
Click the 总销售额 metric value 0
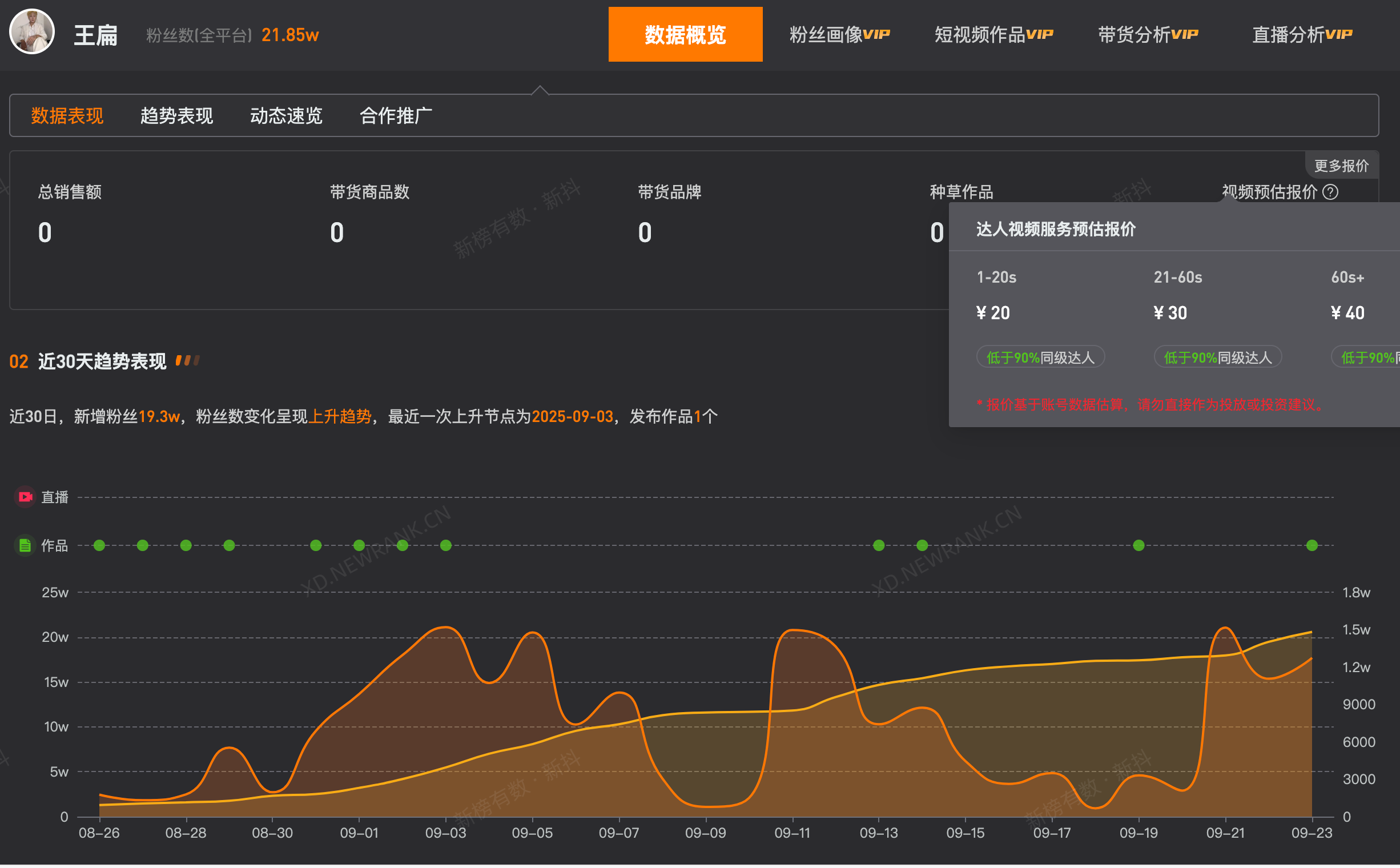pos(45,232)
